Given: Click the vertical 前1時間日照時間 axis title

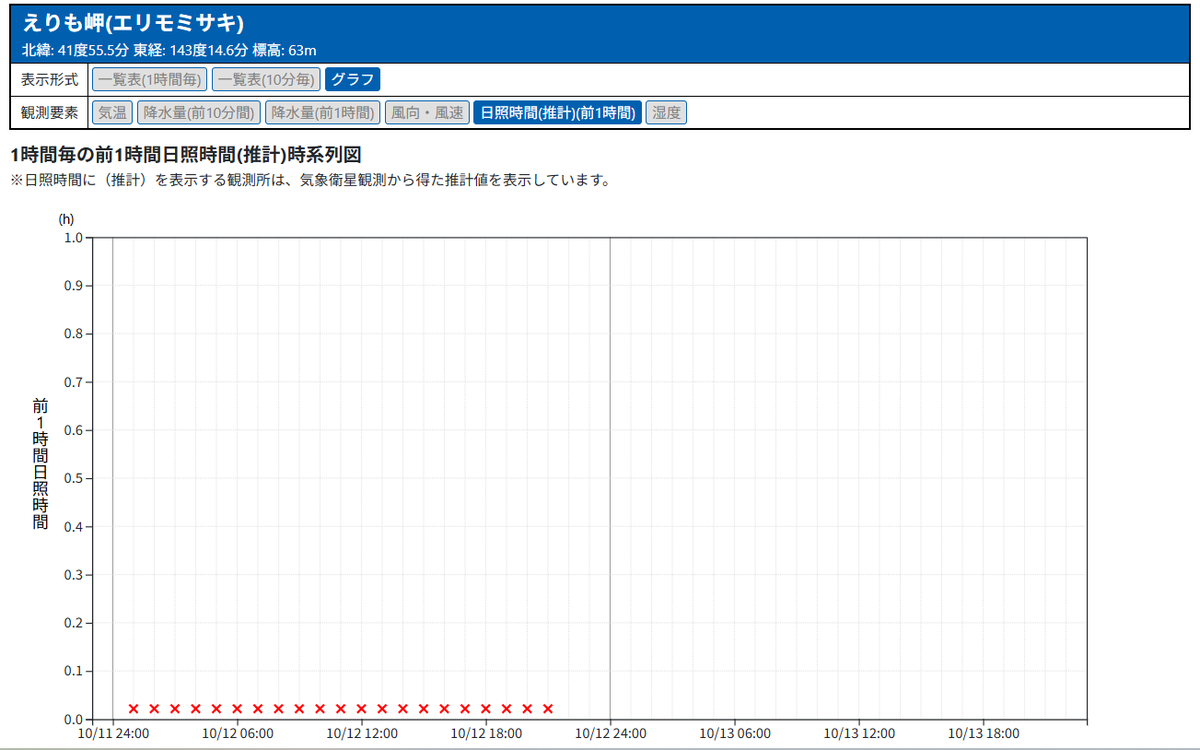Looking at the screenshot, I should 40,463.
